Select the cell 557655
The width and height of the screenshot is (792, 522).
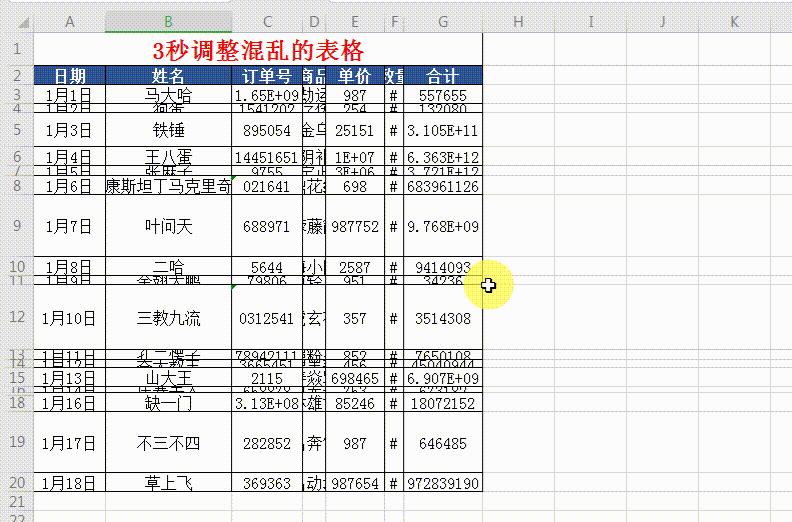tap(443, 95)
